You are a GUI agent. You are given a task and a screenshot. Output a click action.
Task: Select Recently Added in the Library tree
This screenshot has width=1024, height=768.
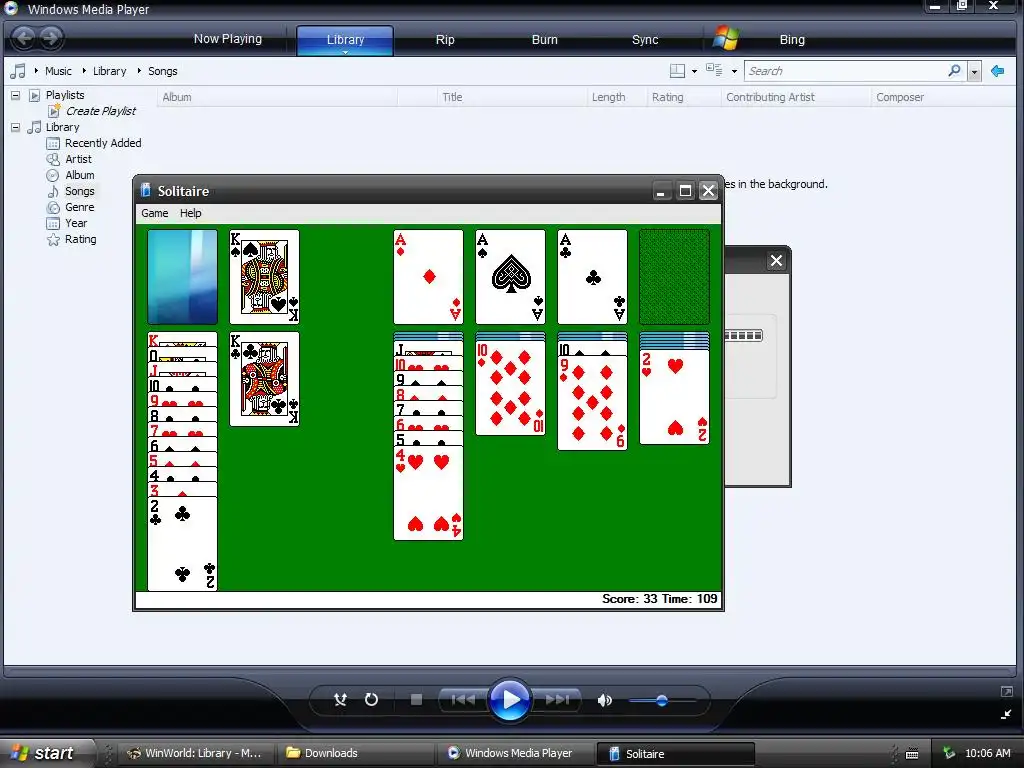tap(103, 143)
